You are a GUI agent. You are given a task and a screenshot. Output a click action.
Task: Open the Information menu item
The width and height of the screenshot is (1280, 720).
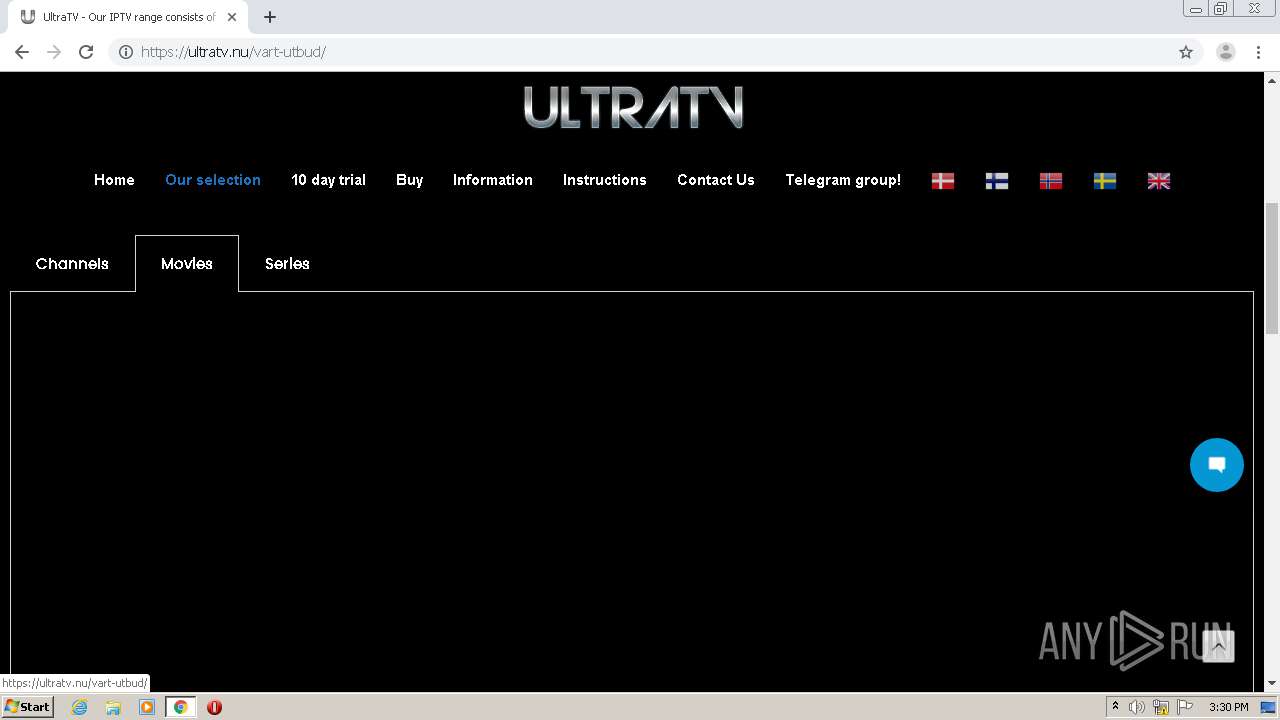(493, 180)
